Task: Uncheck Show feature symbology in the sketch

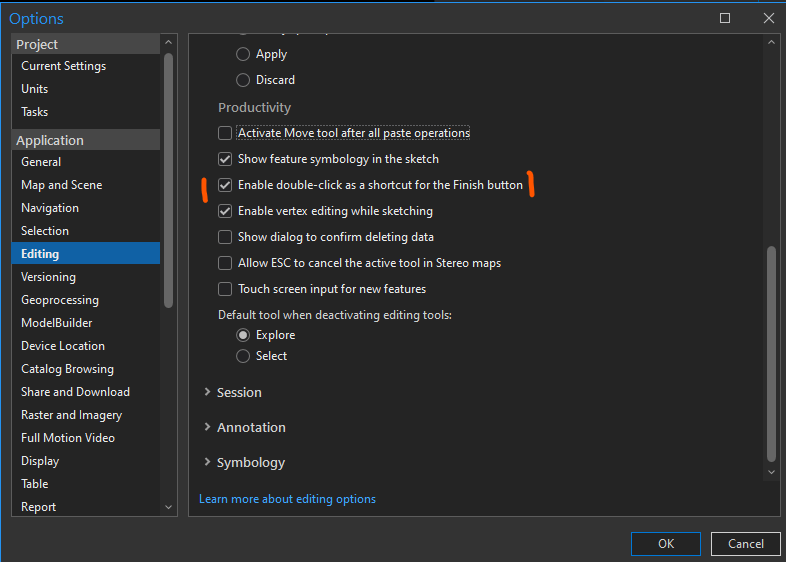Action: click(x=225, y=159)
